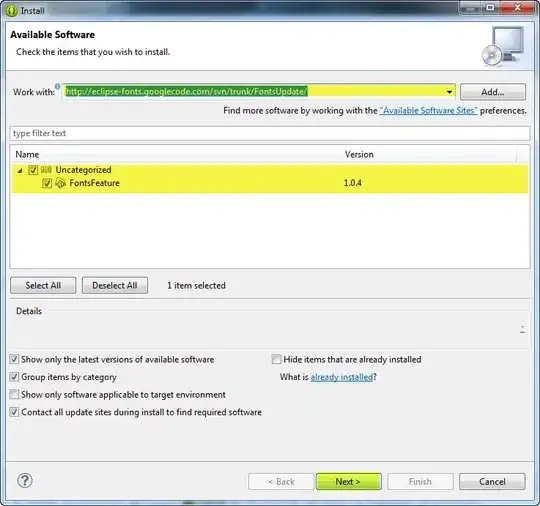
Task: Toggle Contact all update sites checkbox
Action: tap(14, 412)
